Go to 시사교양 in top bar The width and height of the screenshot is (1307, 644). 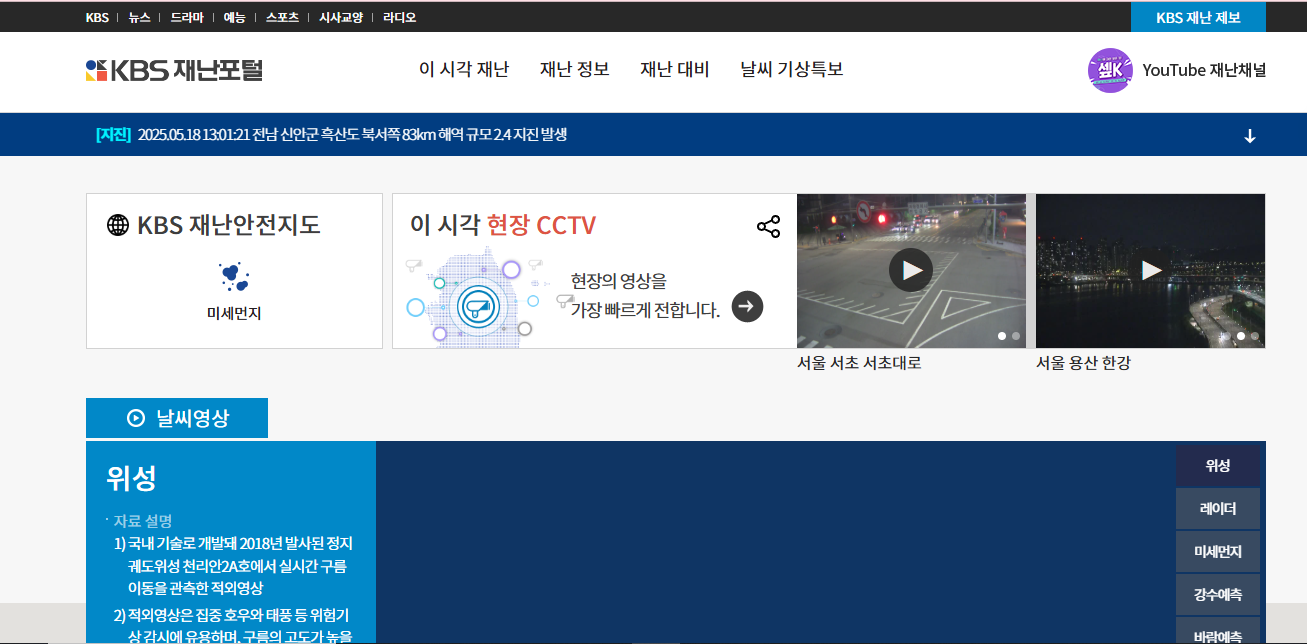coord(341,17)
